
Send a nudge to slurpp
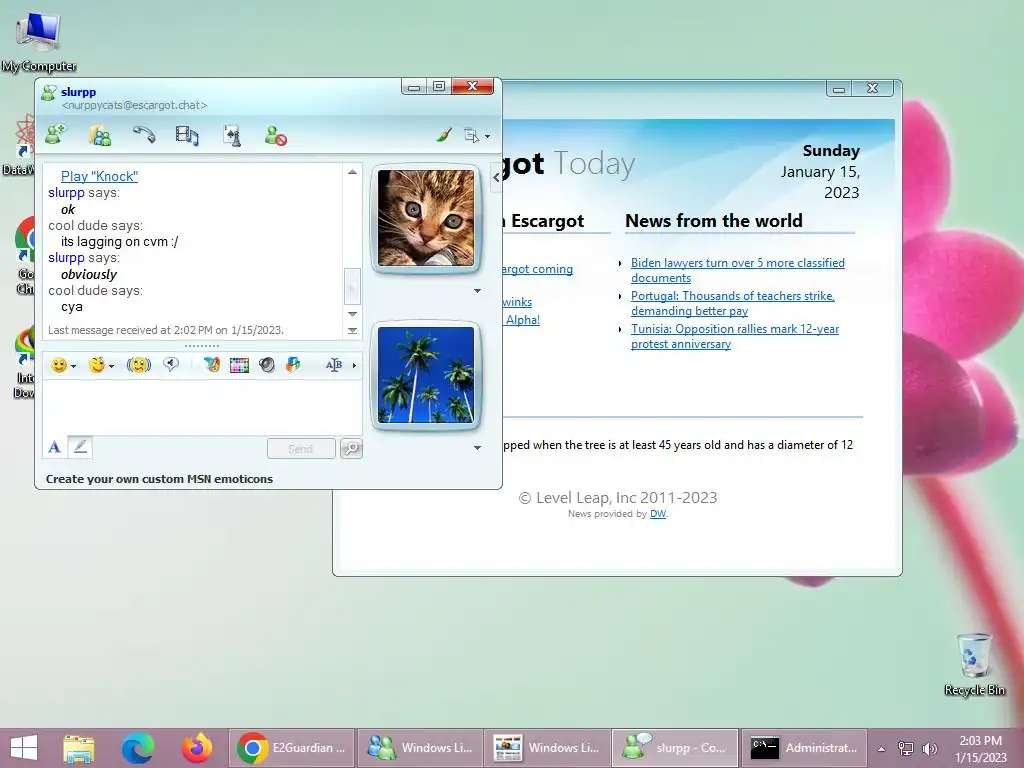(x=138, y=365)
